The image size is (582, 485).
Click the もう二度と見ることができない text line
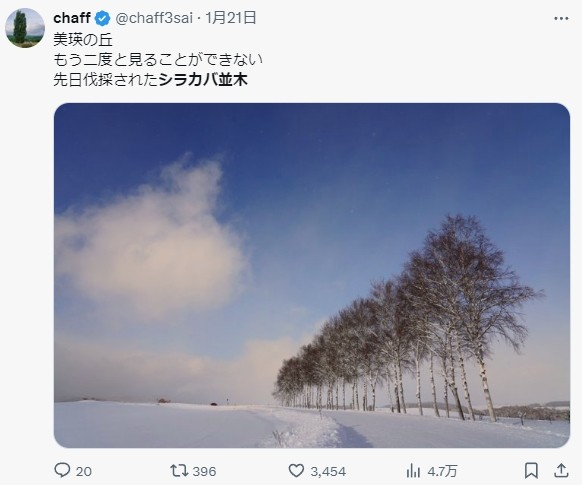158,59
